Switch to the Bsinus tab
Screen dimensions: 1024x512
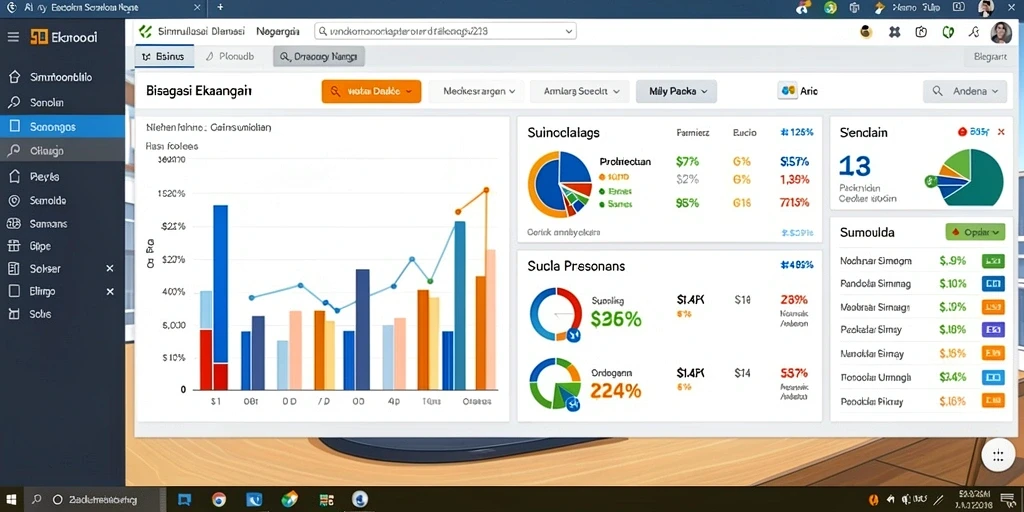165,57
